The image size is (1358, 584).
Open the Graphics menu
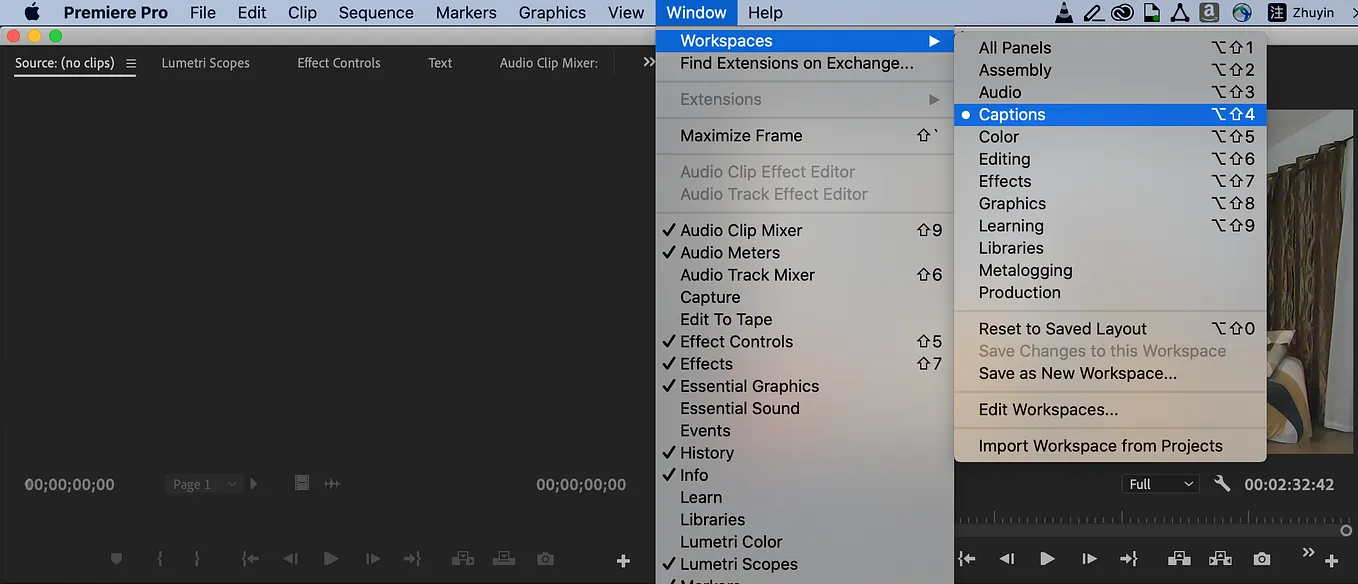coord(552,13)
